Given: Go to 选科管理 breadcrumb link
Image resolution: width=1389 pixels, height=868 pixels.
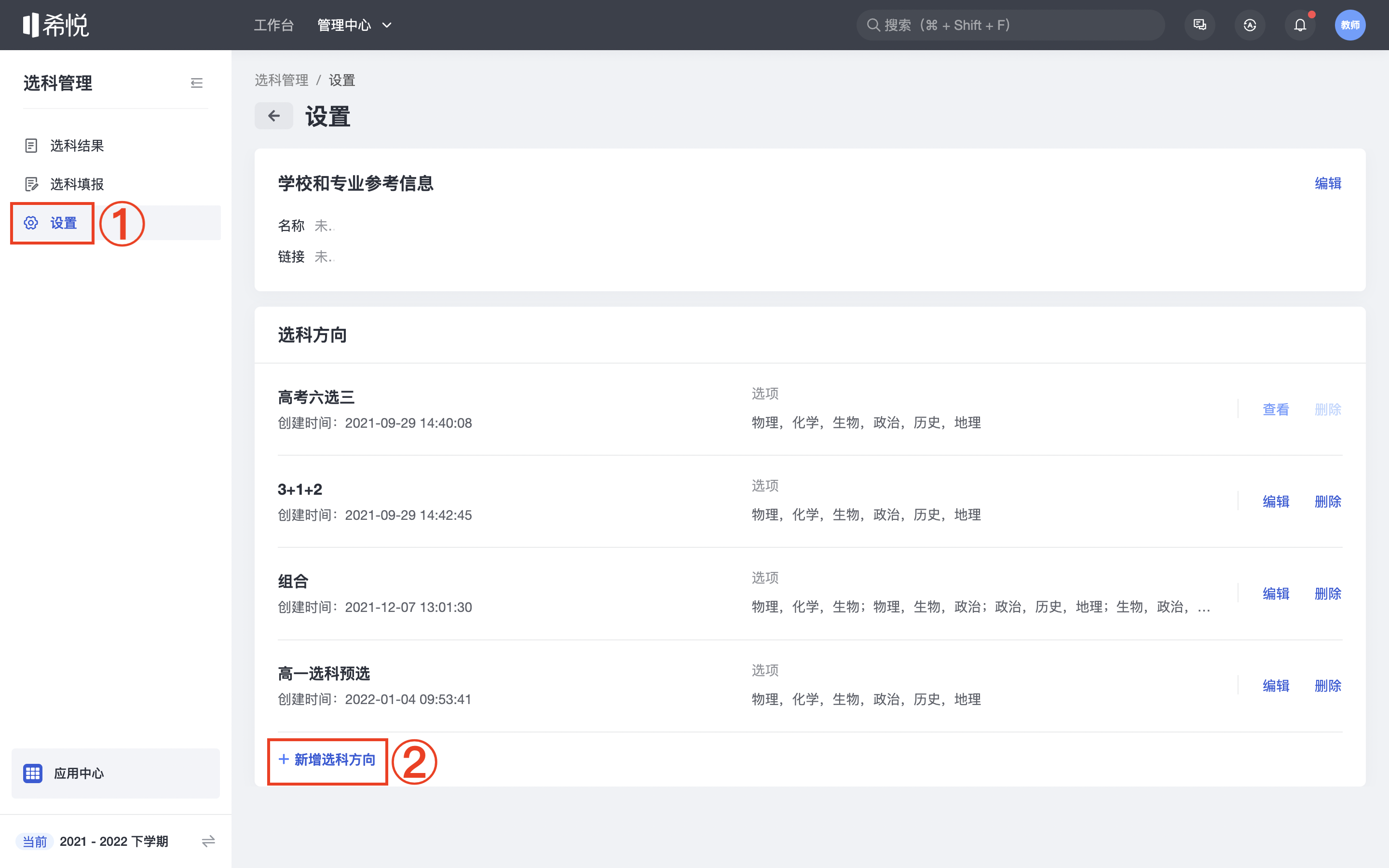Looking at the screenshot, I should tap(281, 81).
